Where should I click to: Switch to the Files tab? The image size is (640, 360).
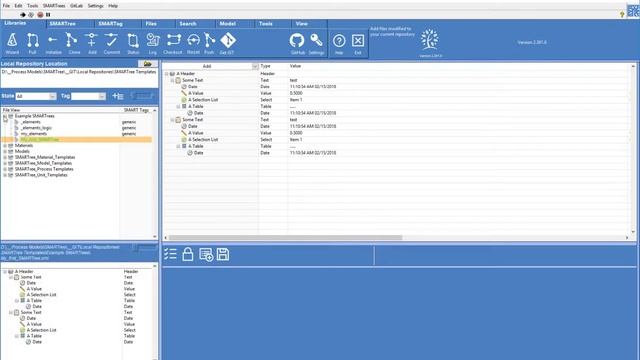click(151, 24)
